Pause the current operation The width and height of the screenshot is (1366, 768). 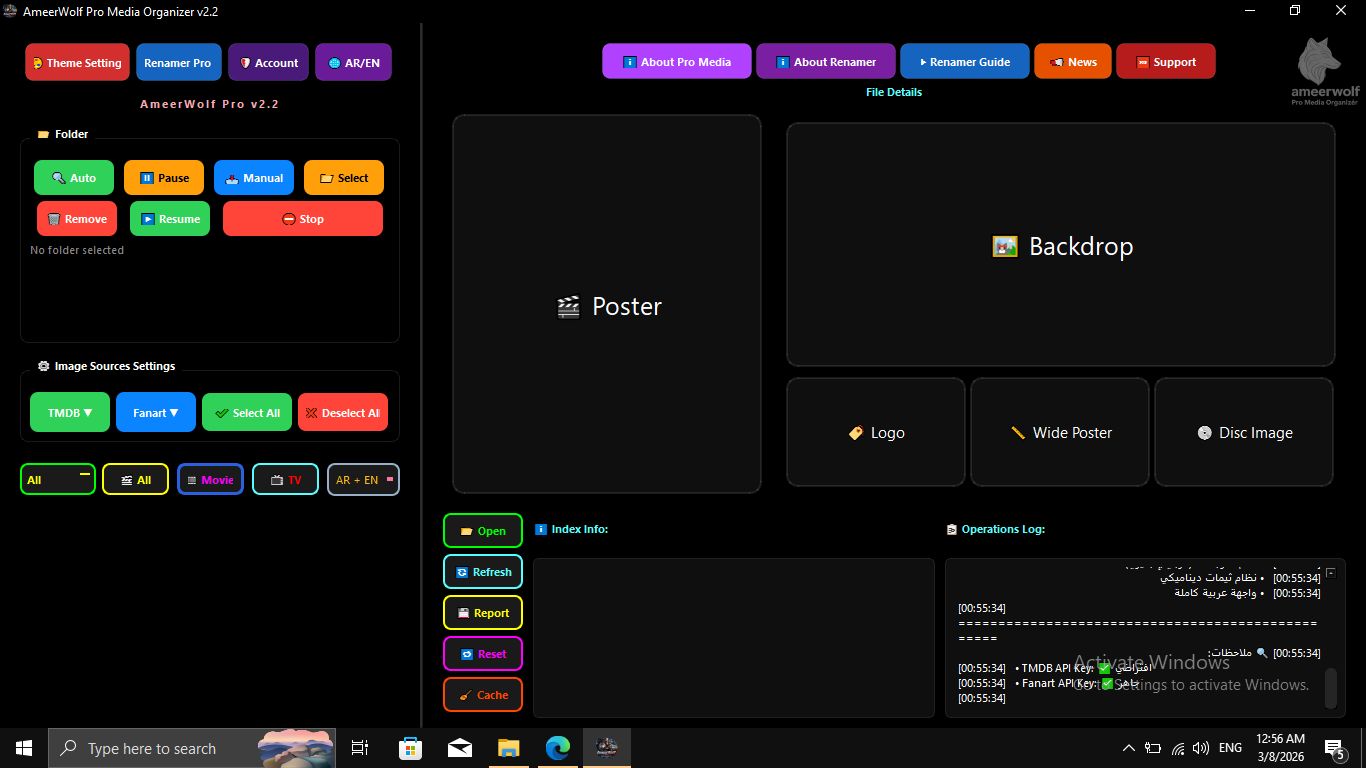tap(164, 178)
